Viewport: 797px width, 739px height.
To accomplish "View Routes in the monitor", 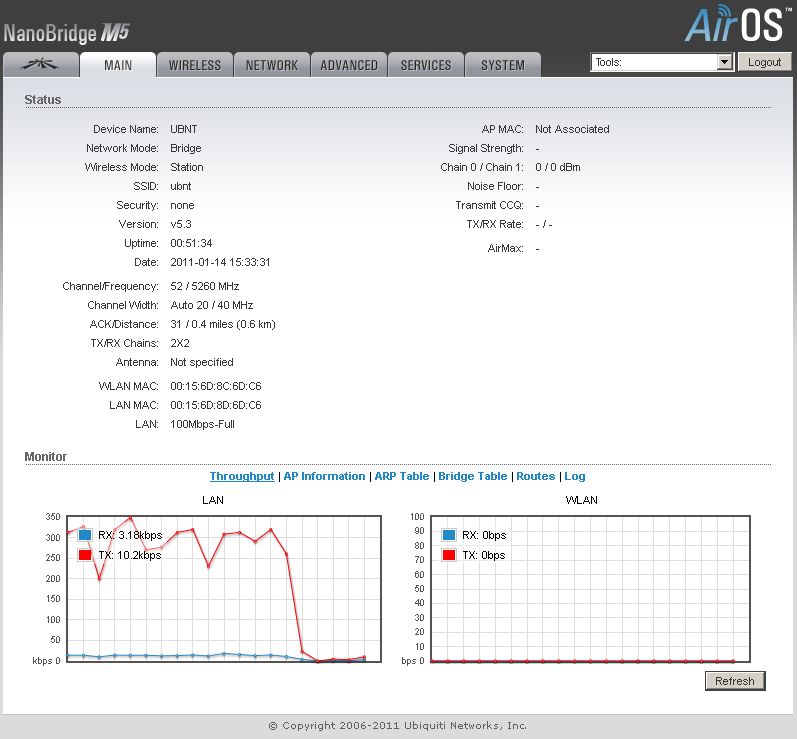I will coord(536,476).
